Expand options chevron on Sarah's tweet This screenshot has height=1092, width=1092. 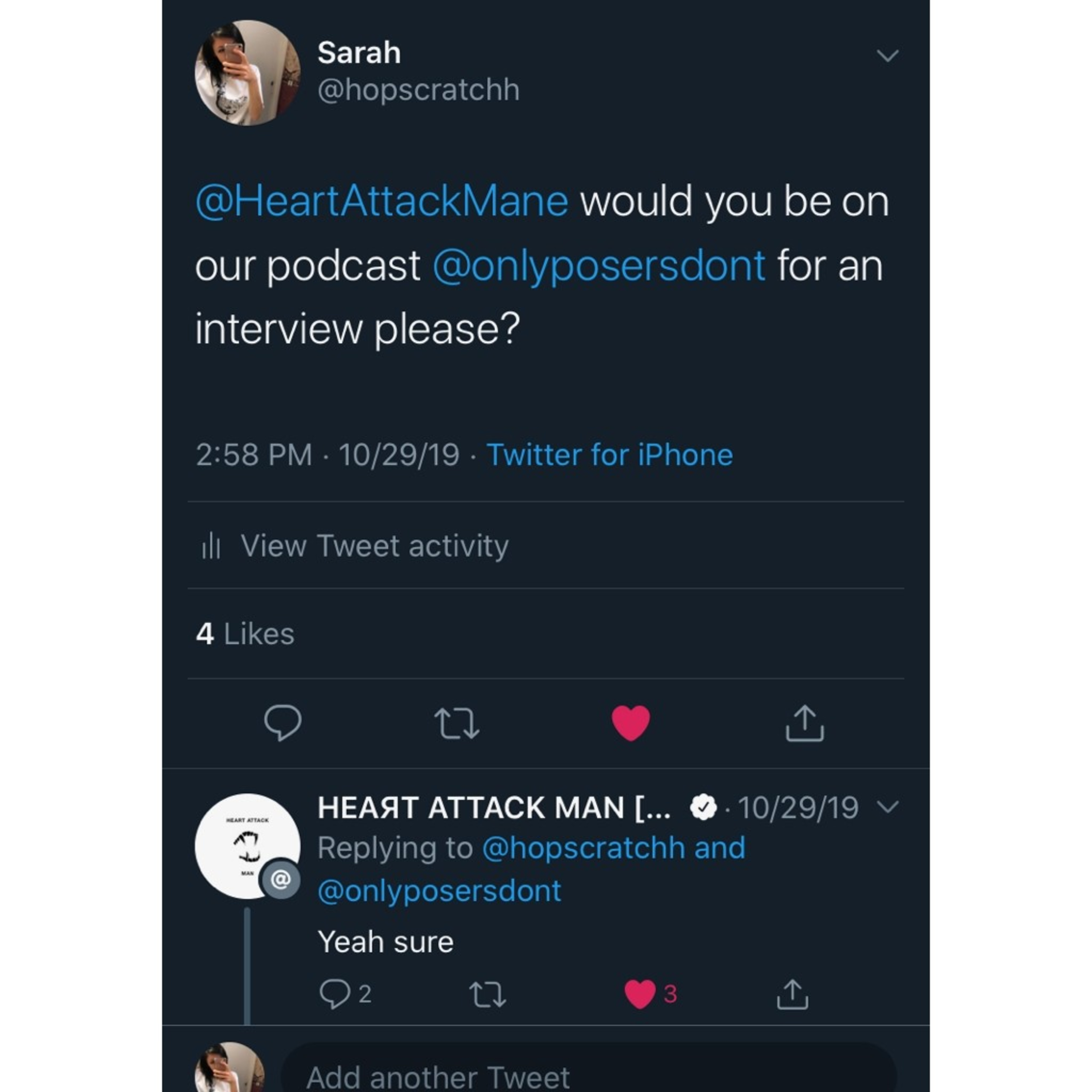(x=887, y=55)
